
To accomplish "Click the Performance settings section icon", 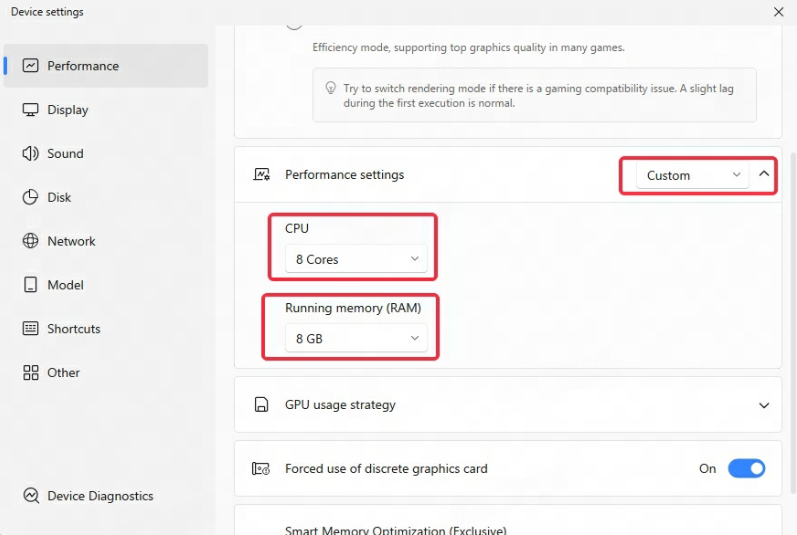I will click(x=262, y=175).
